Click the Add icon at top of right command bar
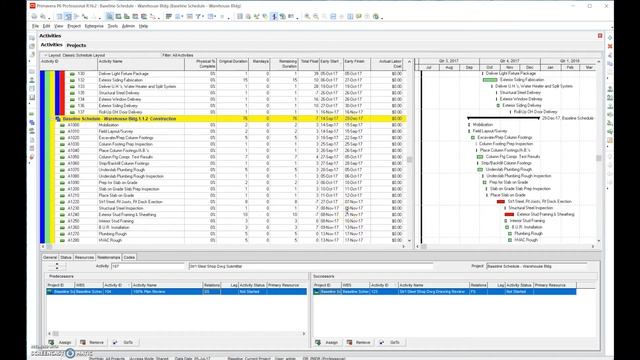 pyautogui.click(x=610, y=38)
